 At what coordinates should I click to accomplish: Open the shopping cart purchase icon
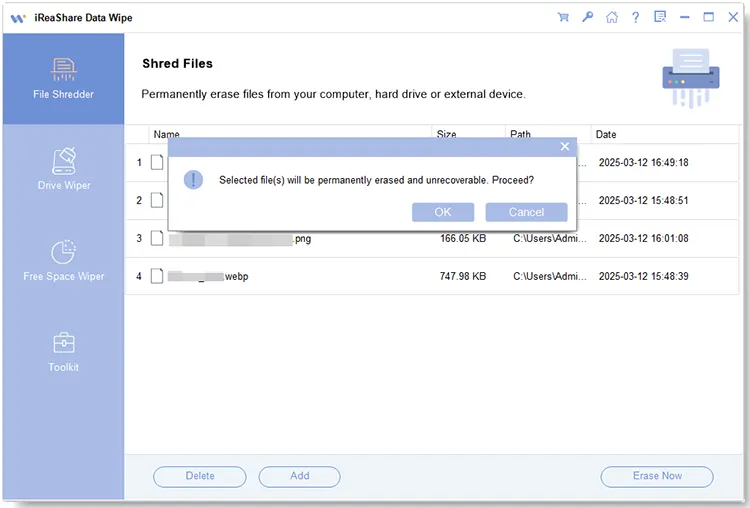tap(563, 17)
